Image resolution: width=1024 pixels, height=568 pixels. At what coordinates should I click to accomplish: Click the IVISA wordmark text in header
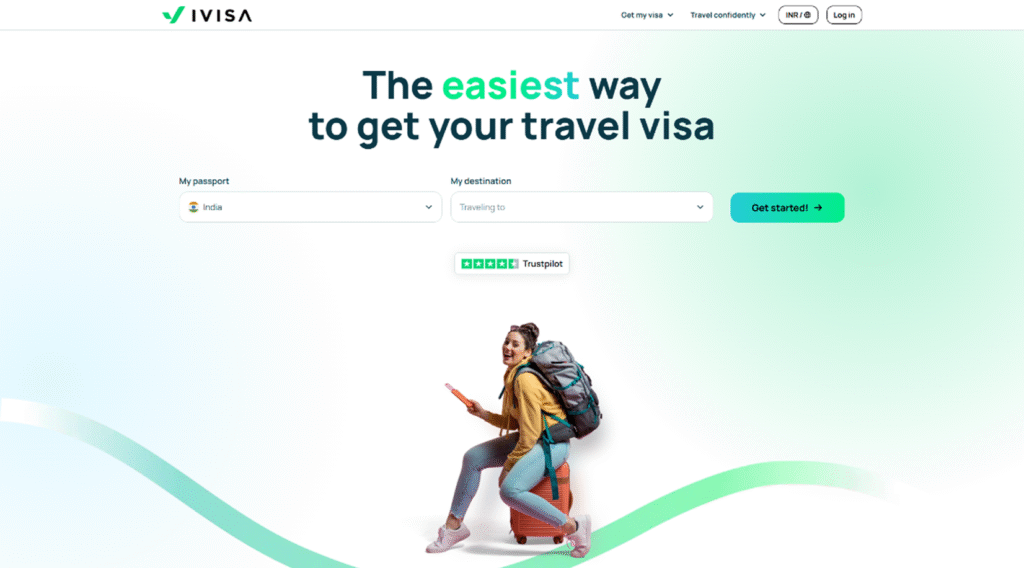[x=221, y=16]
